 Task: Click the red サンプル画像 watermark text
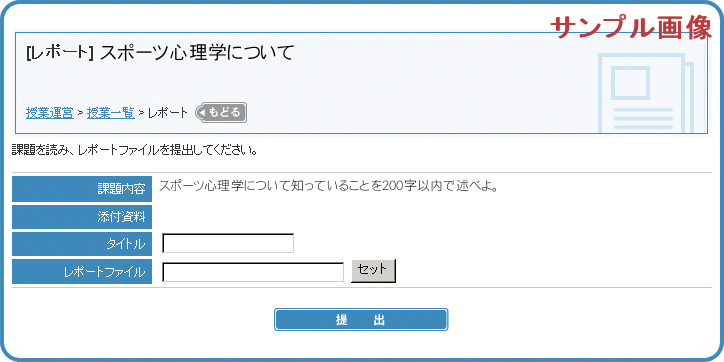click(x=631, y=28)
